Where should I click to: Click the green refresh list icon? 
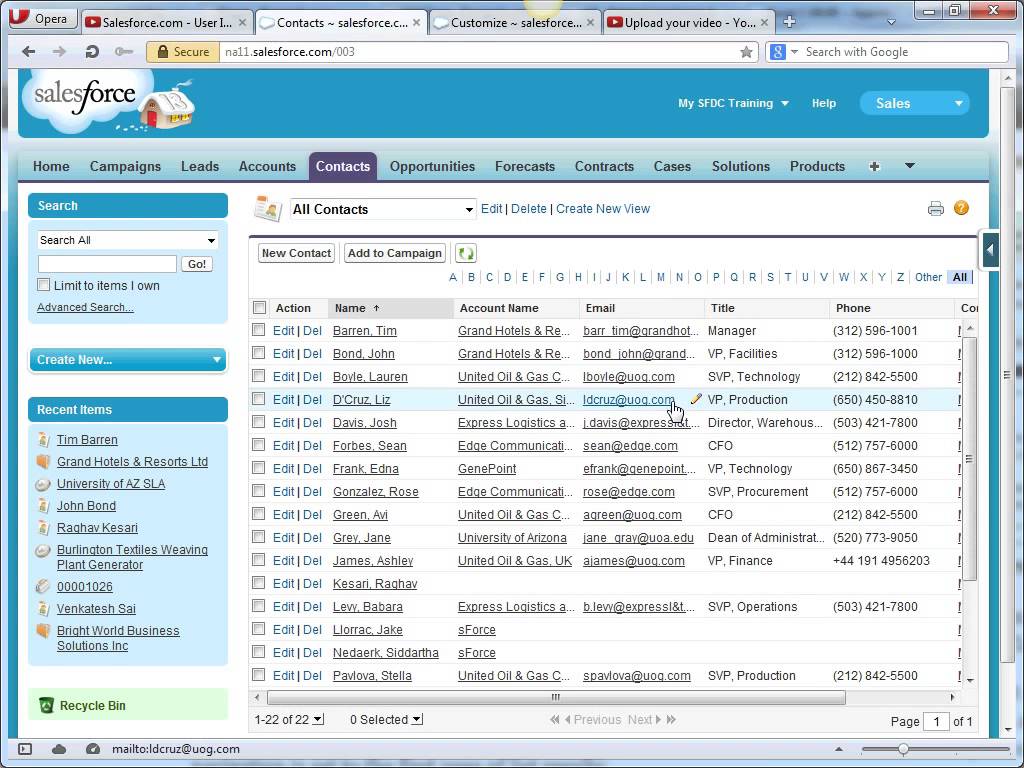click(x=466, y=253)
